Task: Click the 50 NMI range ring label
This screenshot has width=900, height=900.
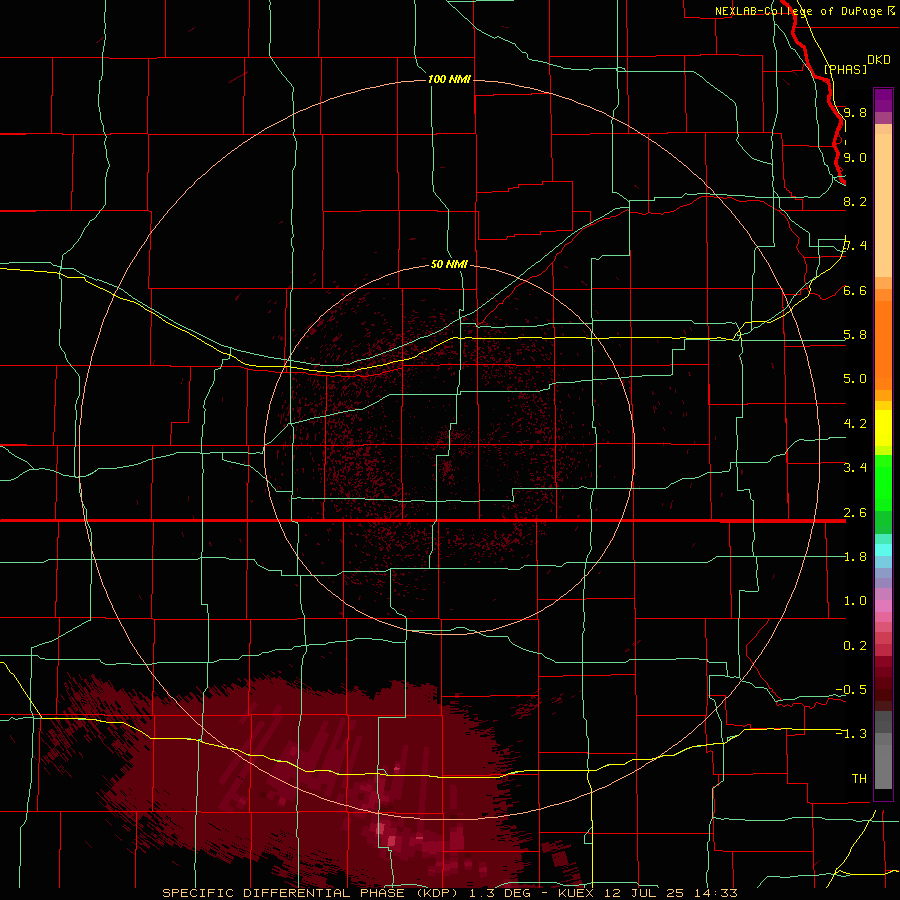Action: point(449,264)
